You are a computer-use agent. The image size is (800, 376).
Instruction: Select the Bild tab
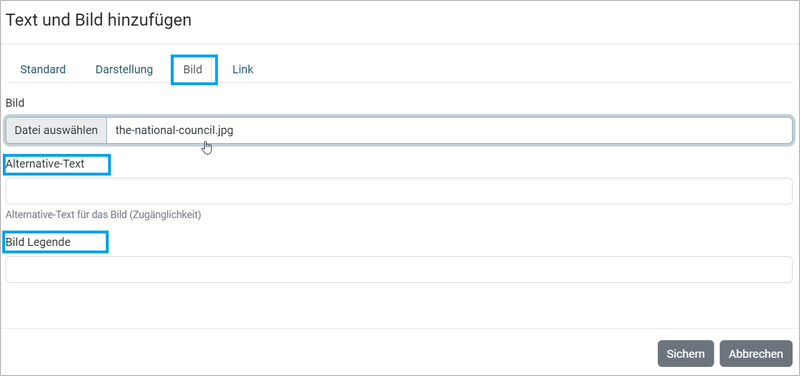193,70
